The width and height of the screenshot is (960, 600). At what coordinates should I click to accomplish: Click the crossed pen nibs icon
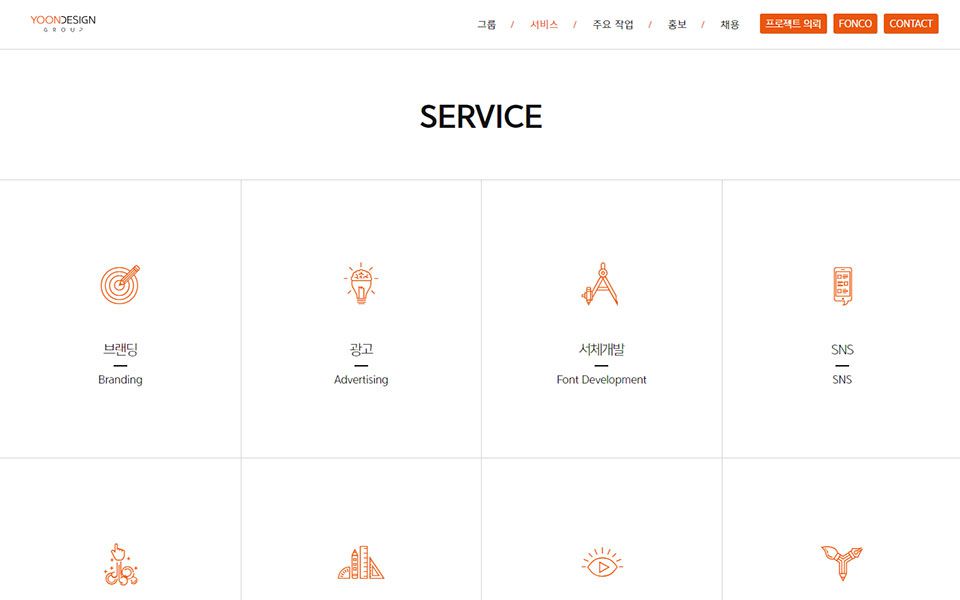(842, 563)
